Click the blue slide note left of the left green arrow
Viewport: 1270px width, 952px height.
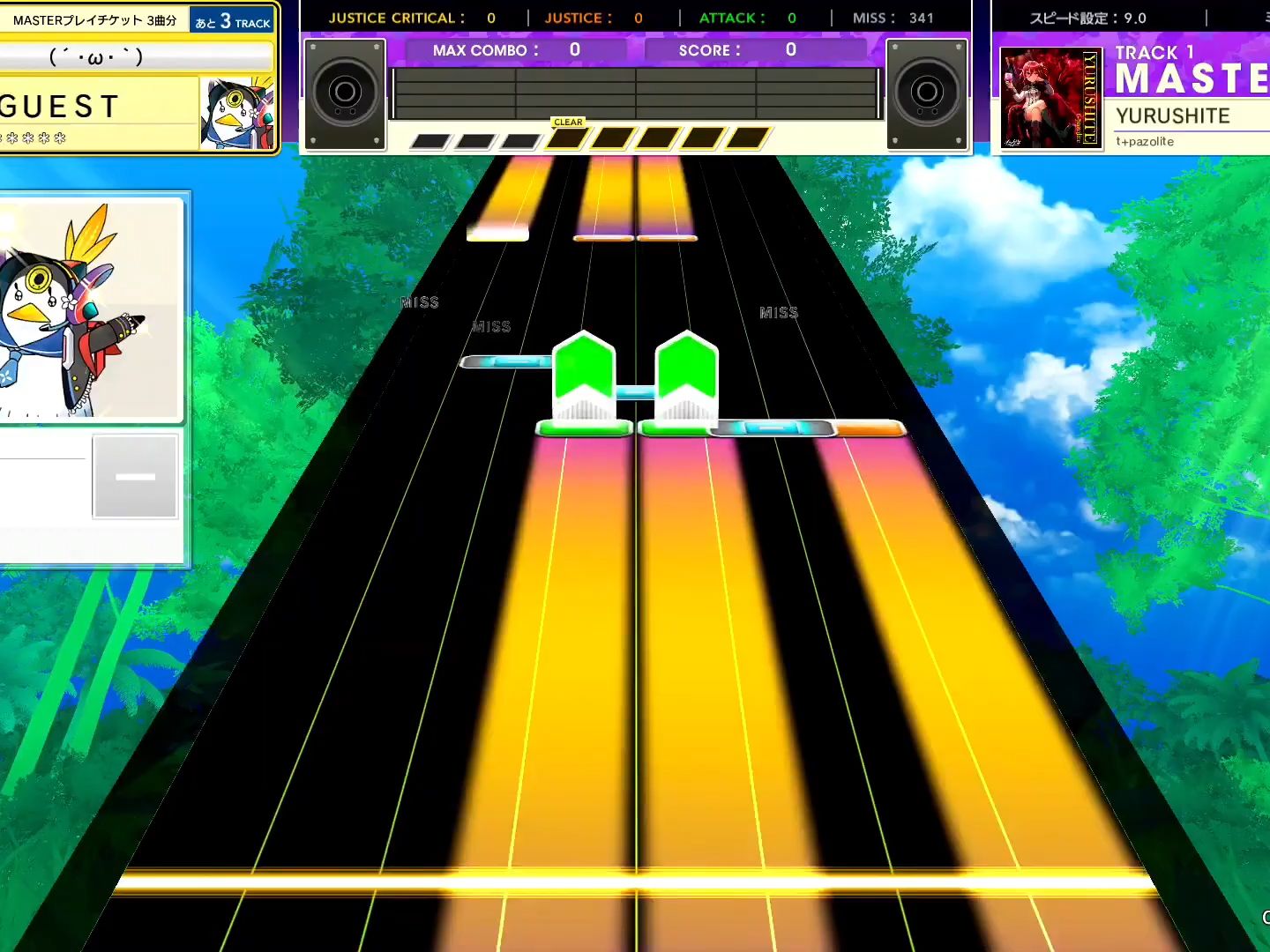(x=506, y=362)
